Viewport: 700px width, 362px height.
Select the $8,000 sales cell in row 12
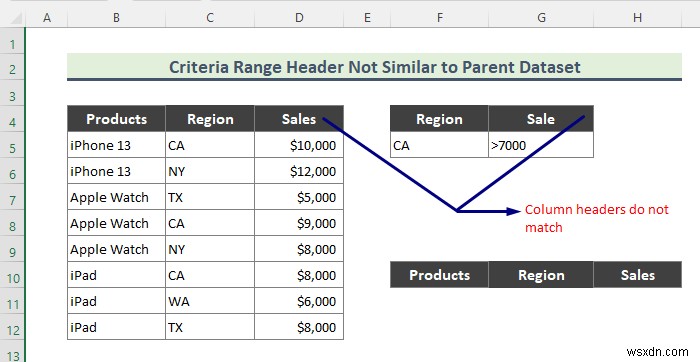[299, 327]
